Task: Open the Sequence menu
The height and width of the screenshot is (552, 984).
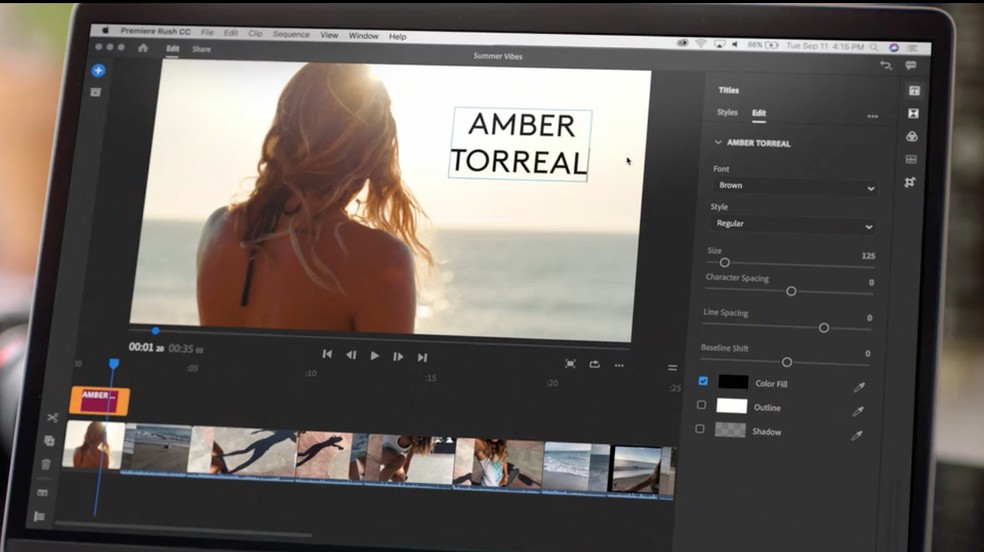Action: (x=291, y=34)
